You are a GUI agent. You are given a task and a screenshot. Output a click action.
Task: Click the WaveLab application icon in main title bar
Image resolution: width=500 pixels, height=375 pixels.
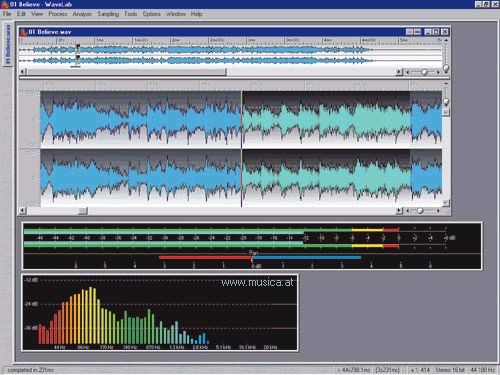coord(5,4)
